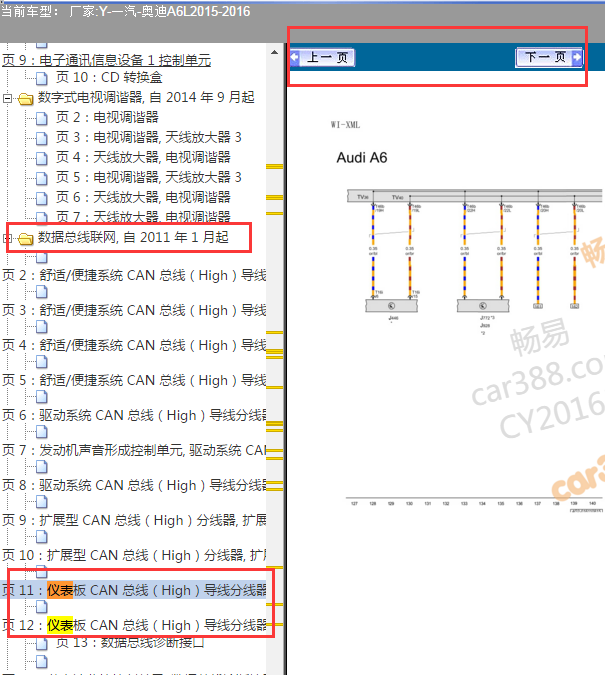Screen dimensions: 605x675
Task: Click page icon beside 页 4：天线放大器
Action: tap(42, 158)
